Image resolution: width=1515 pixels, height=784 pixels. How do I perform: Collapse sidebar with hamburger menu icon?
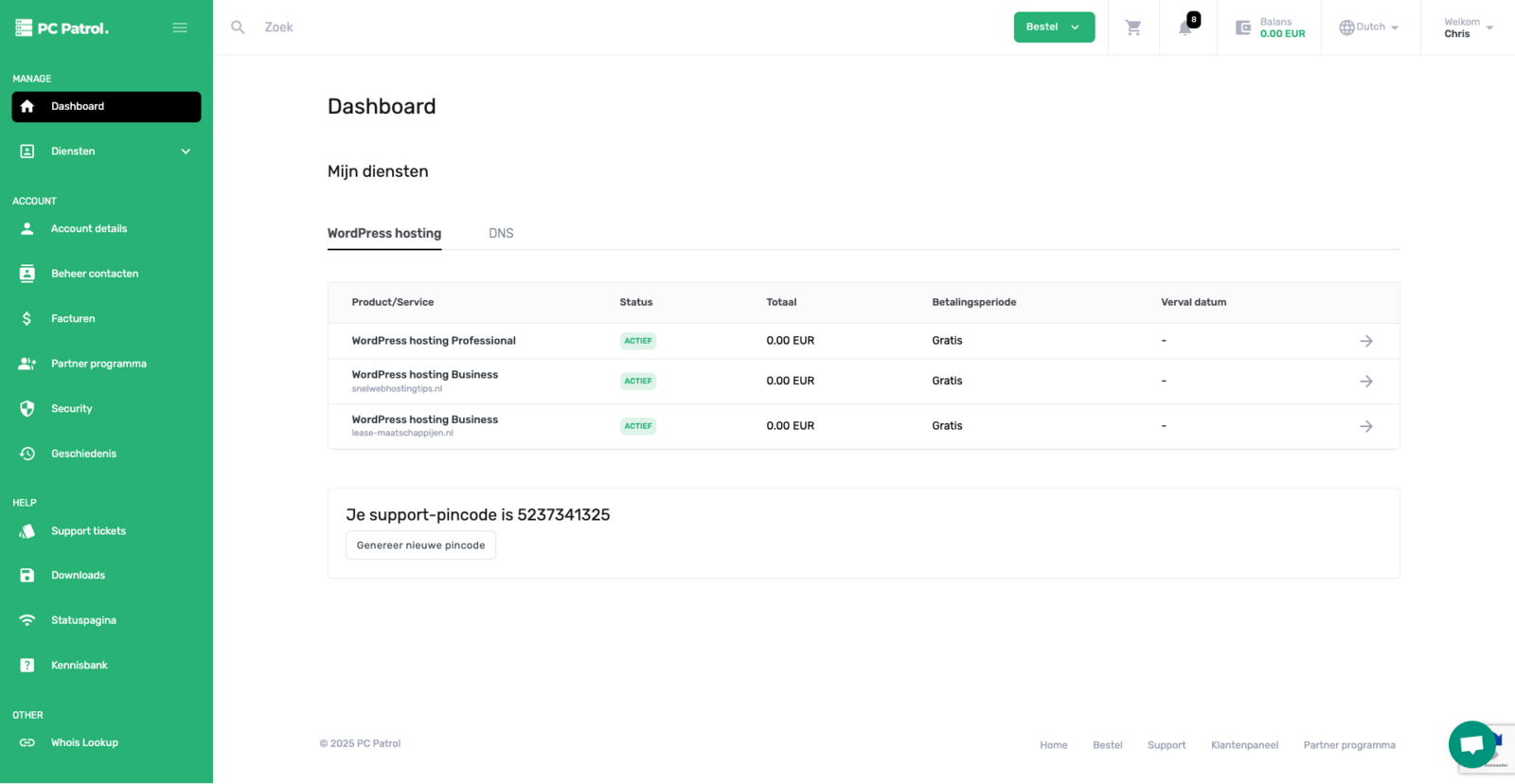180,27
